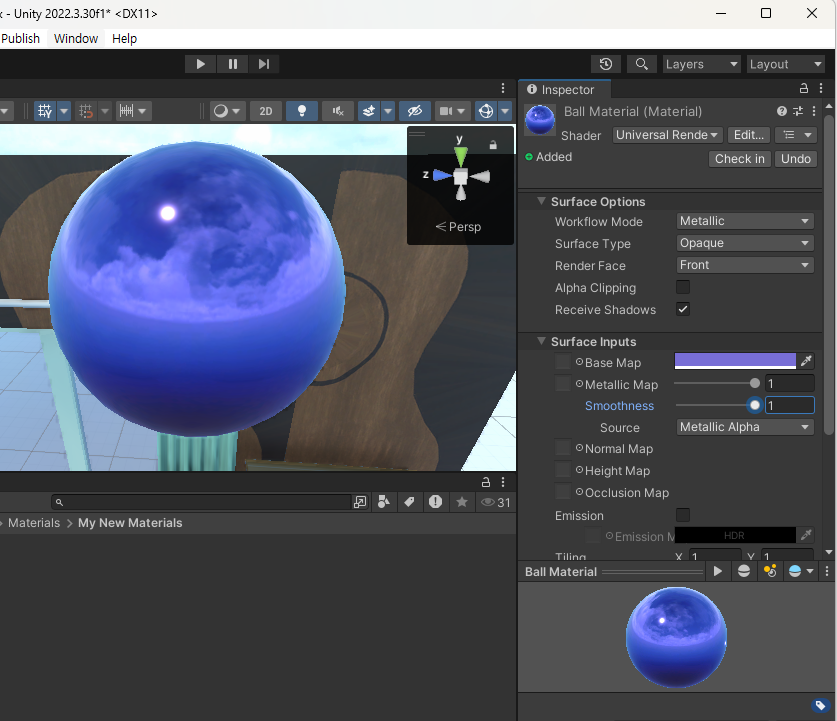The width and height of the screenshot is (837, 721).
Task: Filter project assets by label tag icon
Action: (410, 502)
